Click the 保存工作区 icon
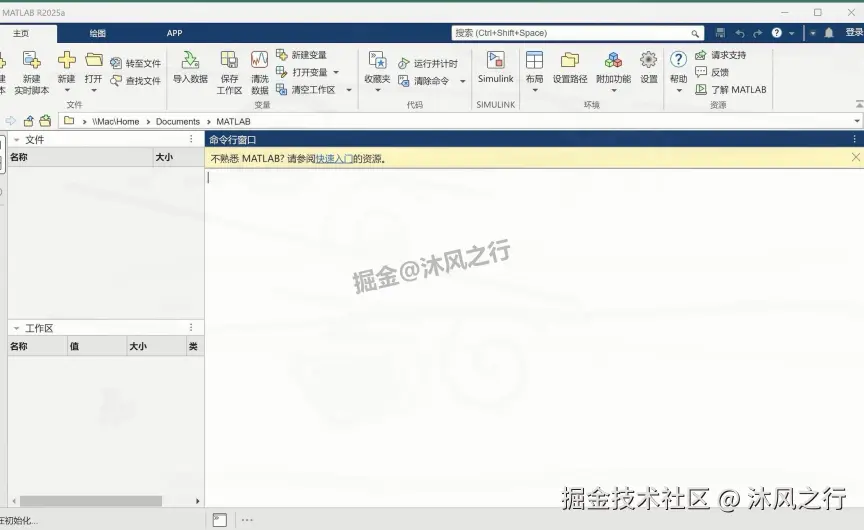This screenshot has width=864, height=530. 229,60
